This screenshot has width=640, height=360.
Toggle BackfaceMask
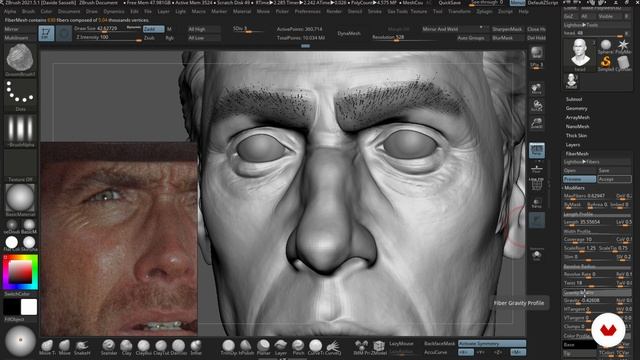point(439,344)
